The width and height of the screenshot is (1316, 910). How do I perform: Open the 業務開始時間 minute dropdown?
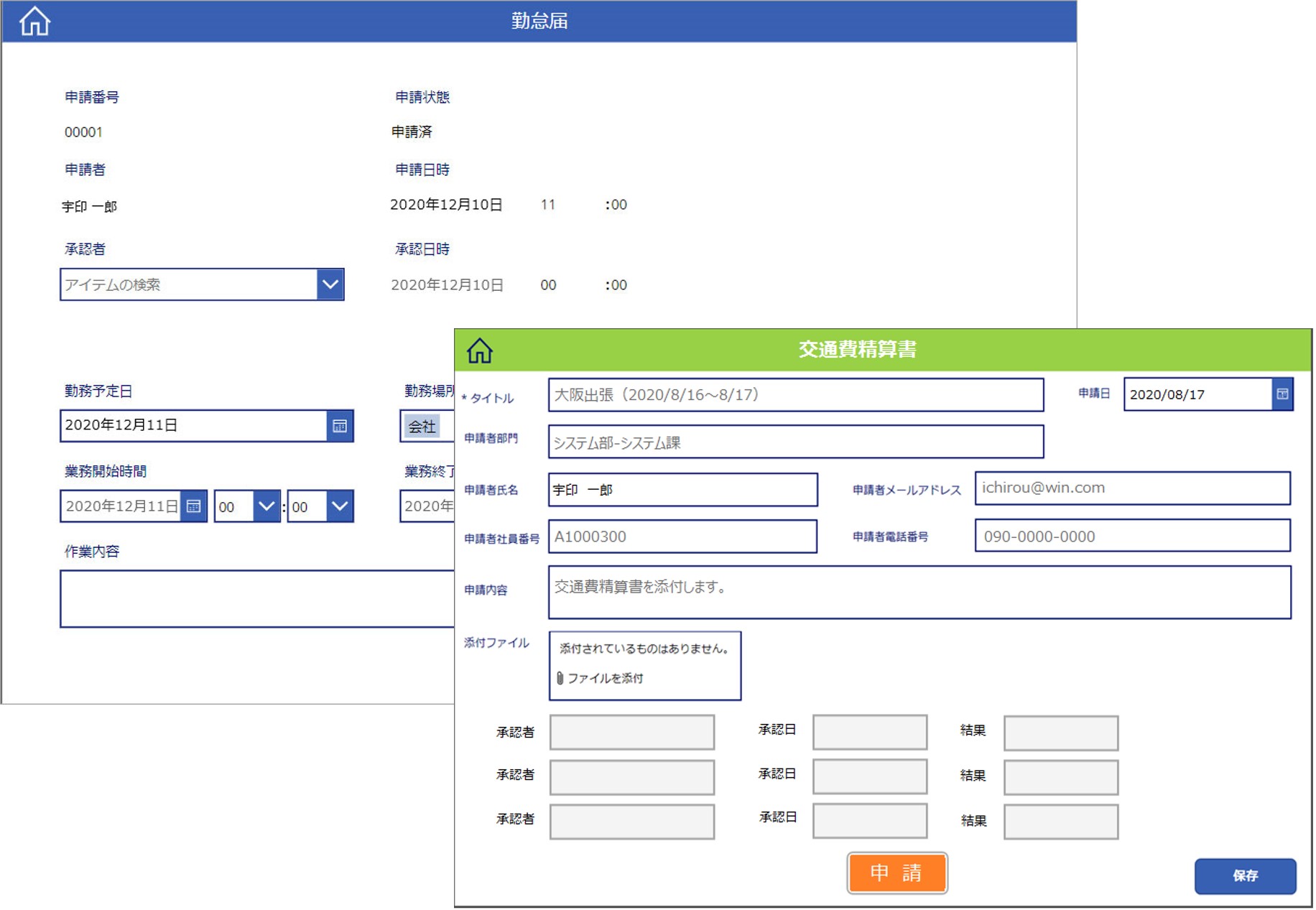[339, 506]
